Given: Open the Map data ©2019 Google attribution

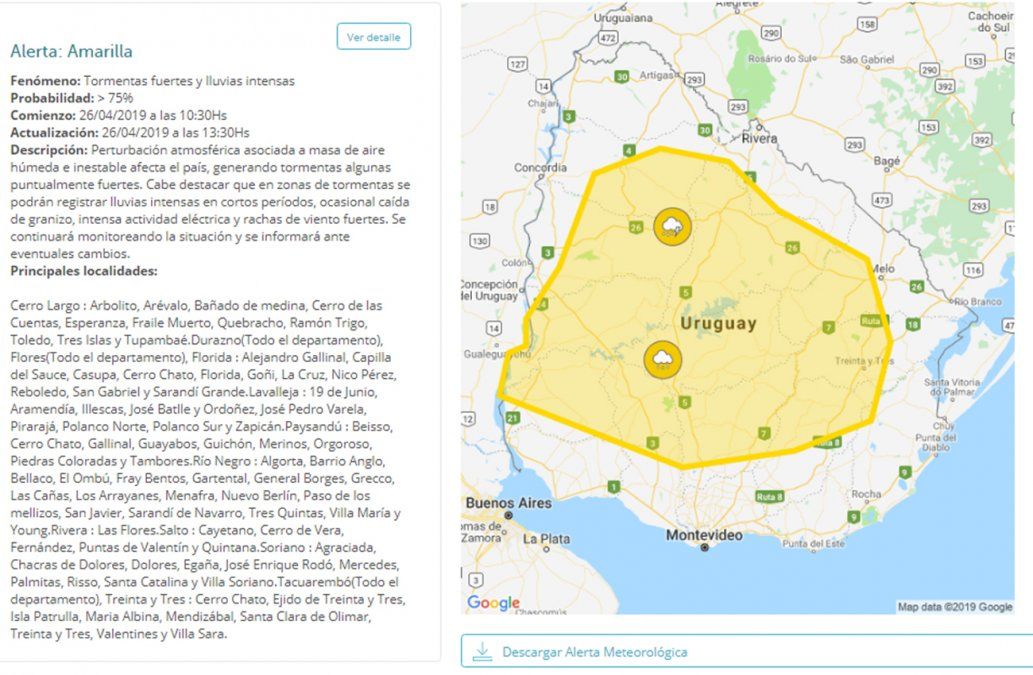Looking at the screenshot, I should (x=954, y=606).
